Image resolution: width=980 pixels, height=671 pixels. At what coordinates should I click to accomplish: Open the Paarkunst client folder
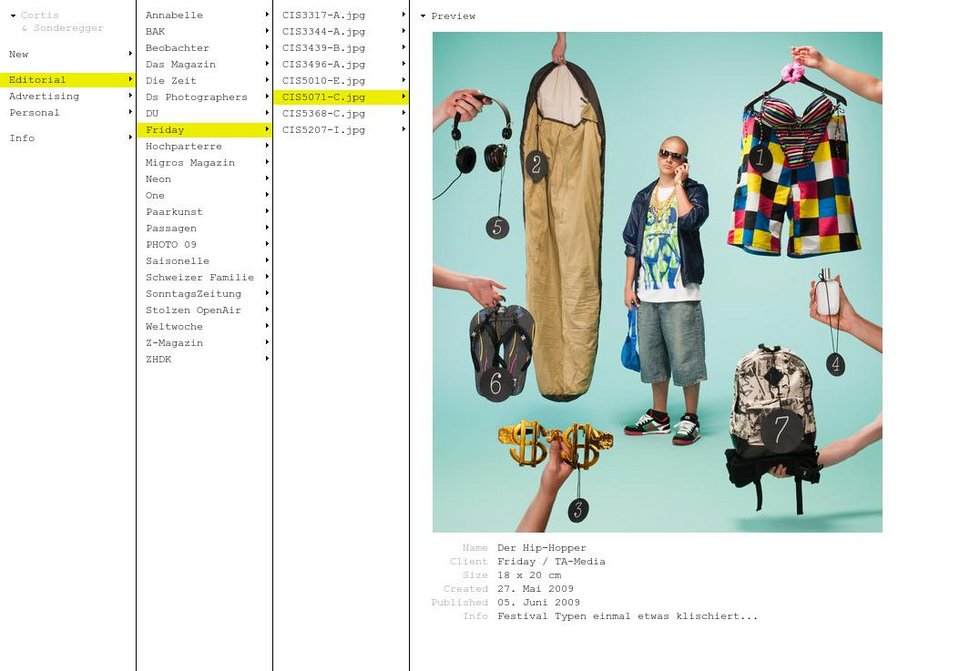174,212
